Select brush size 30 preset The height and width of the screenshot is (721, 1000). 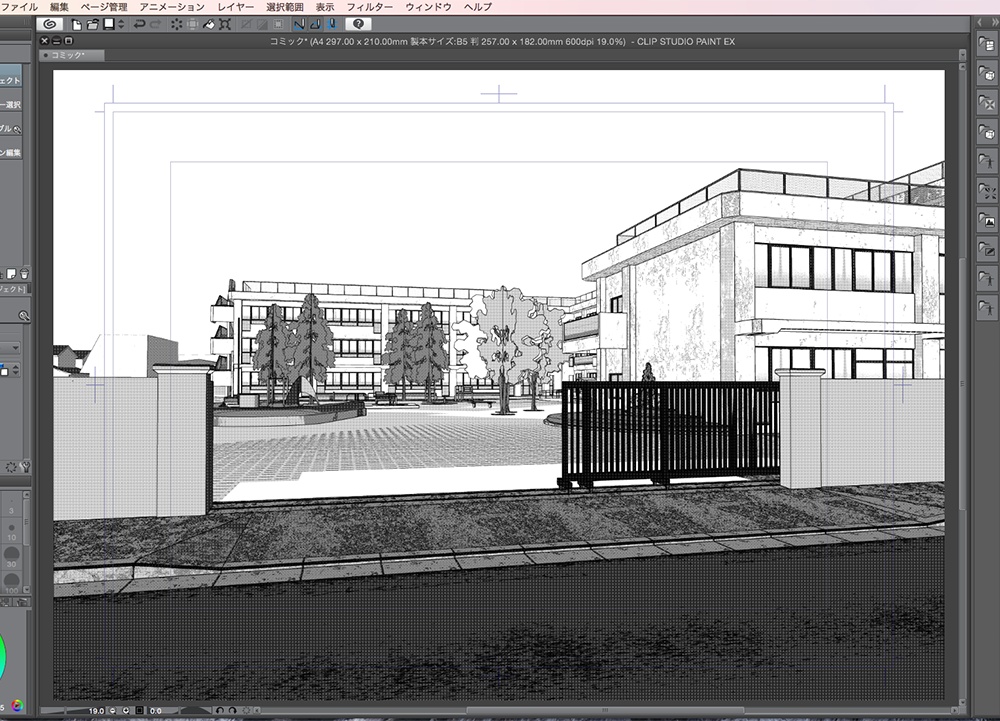click(11, 557)
